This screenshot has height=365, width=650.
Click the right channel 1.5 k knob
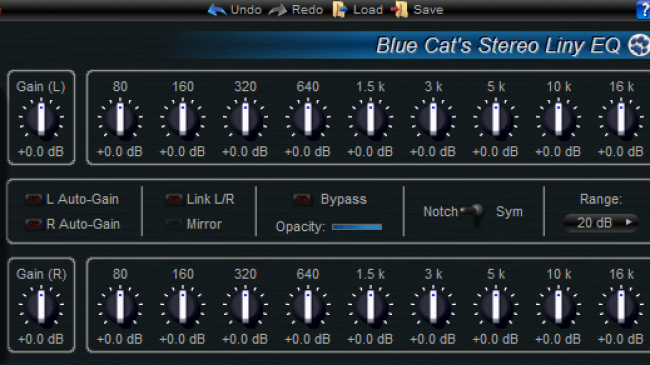pyautogui.click(x=371, y=307)
